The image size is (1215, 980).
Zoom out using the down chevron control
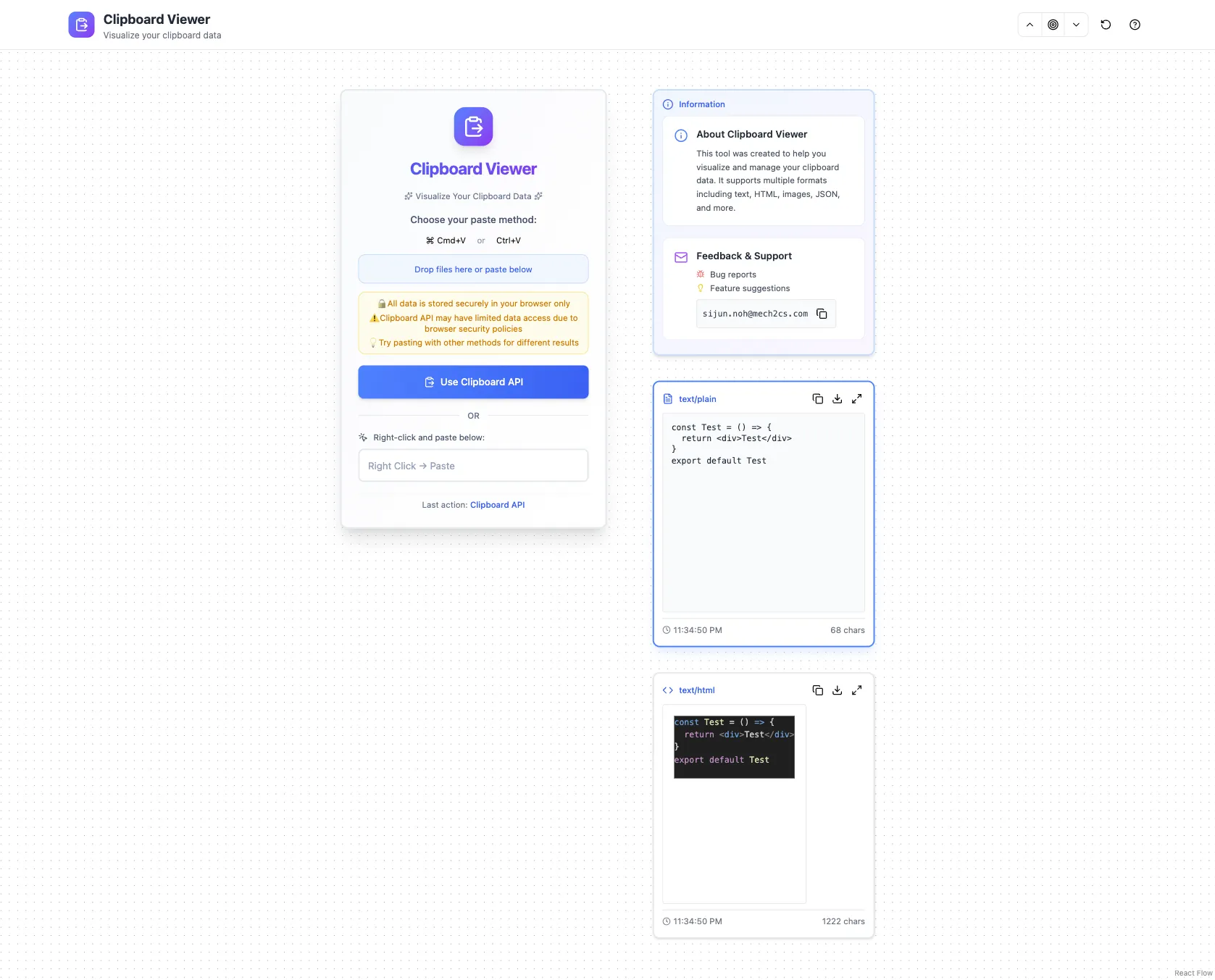click(1076, 24)
